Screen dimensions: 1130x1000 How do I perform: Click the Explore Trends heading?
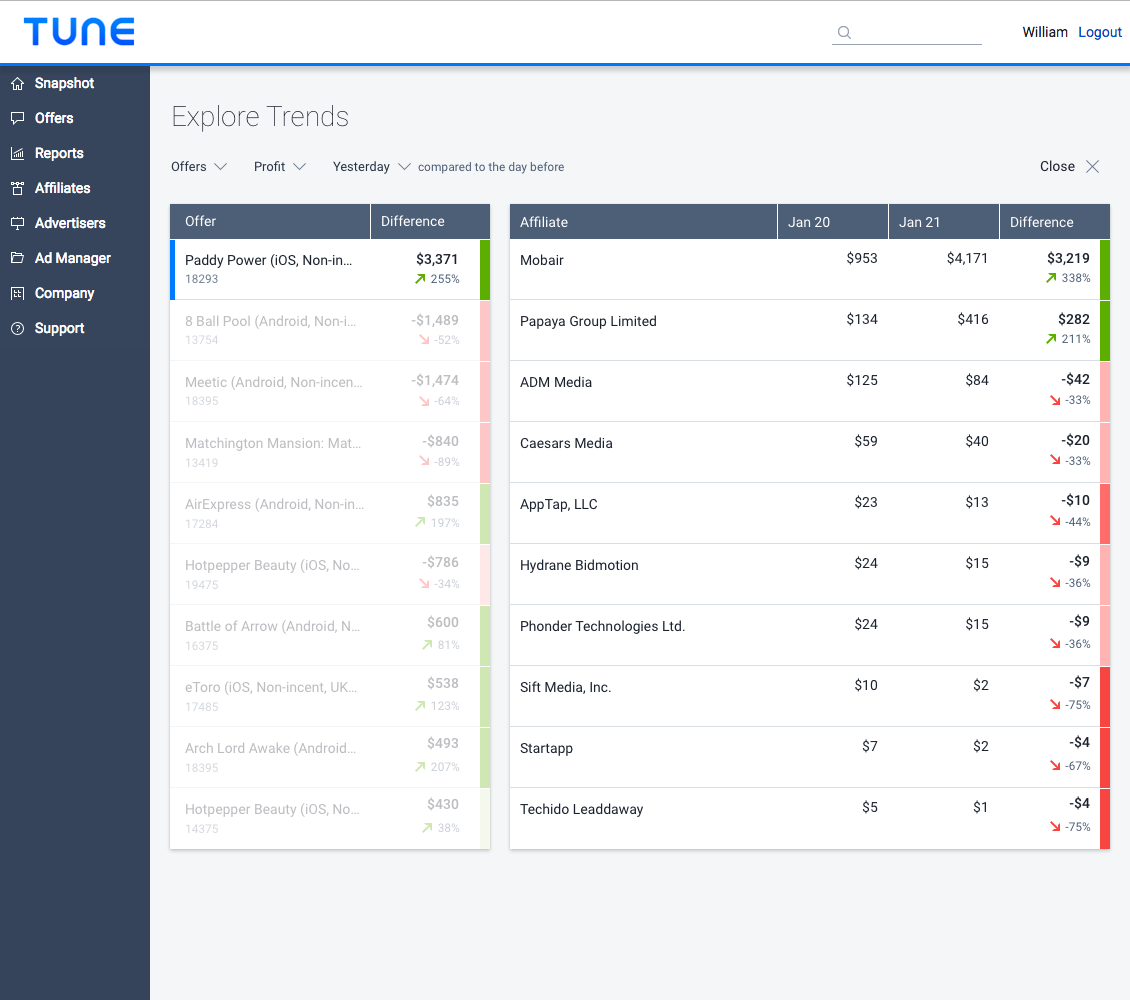(260, 117)
